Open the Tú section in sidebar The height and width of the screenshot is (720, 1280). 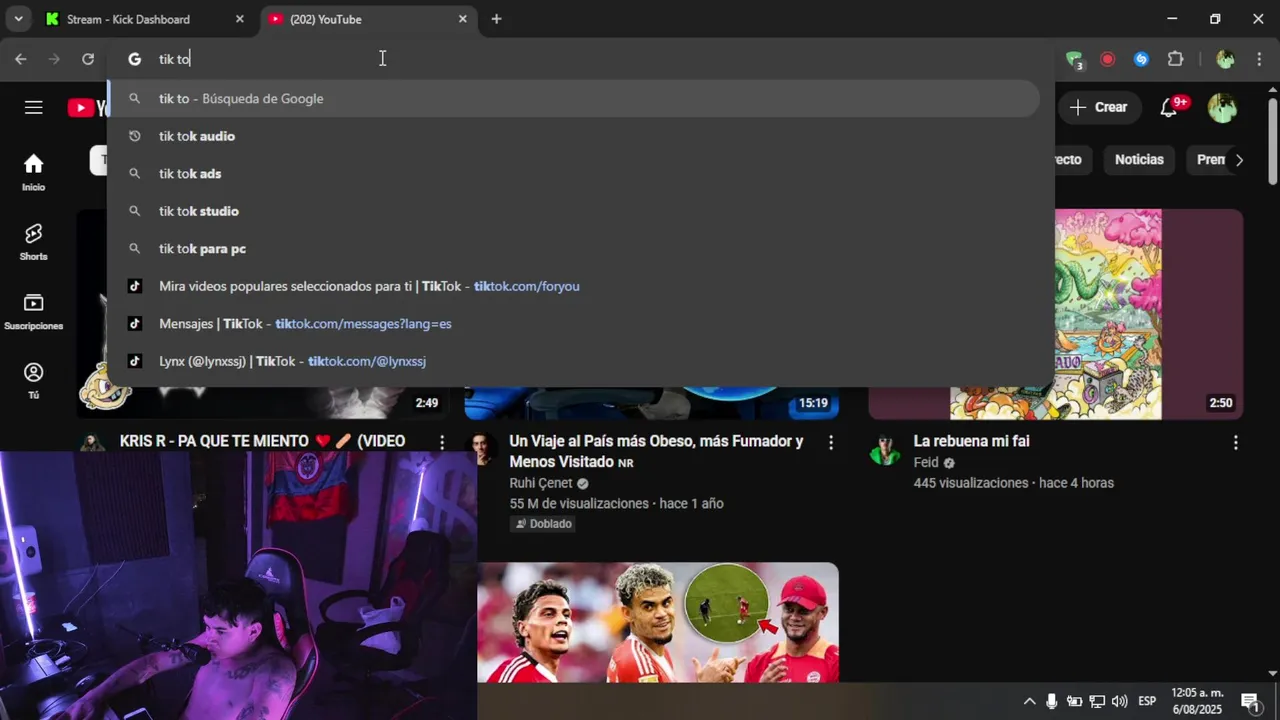pyautogui.click(x=34, y=380)
